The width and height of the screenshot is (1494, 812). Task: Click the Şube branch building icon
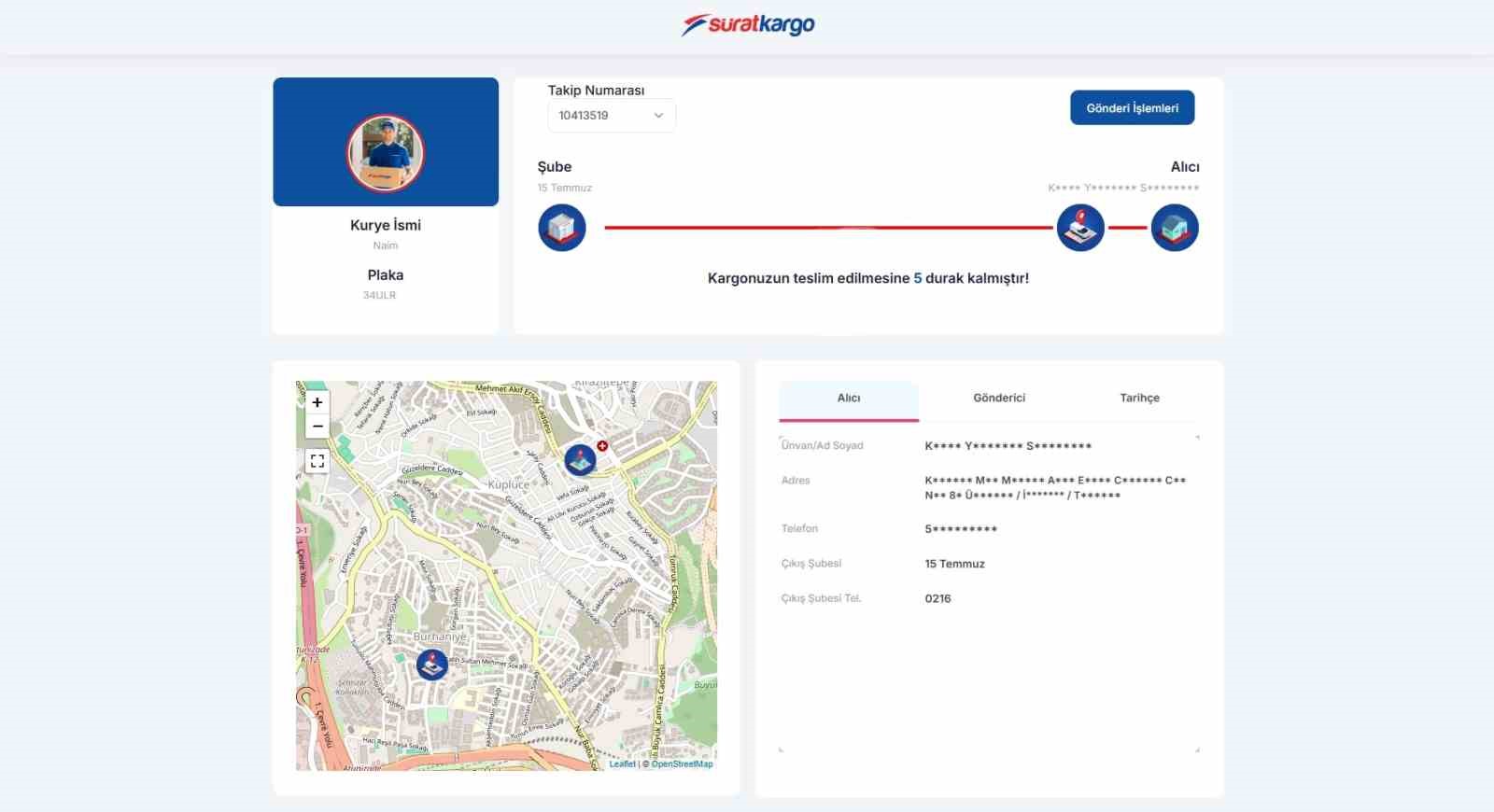[562, 228]
